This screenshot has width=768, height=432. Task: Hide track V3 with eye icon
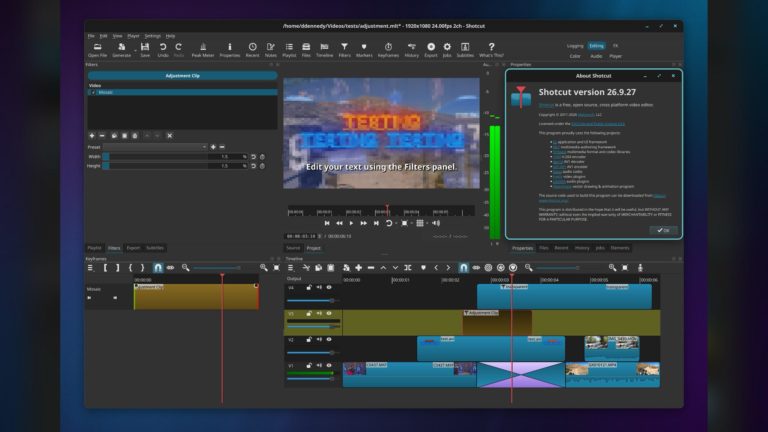pyautogui.click(x=329, y=313)
